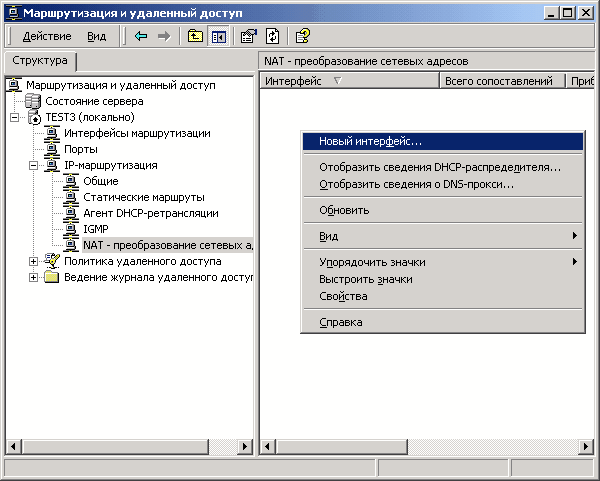600x481 pixels.
Task: Collapse the IP-маршрутизация tree node
Action: 34,165
